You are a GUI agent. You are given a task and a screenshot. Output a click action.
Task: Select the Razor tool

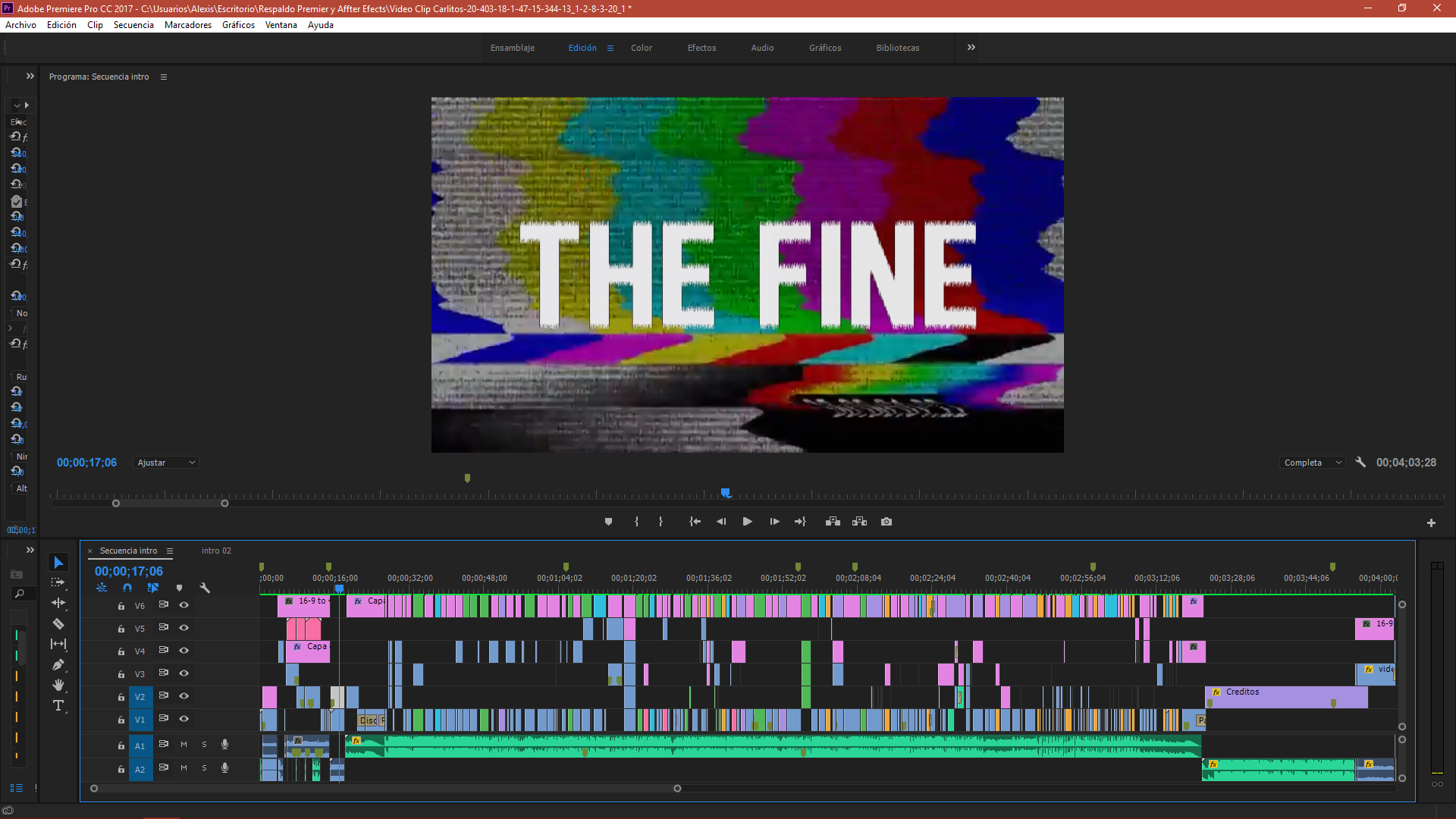[58, 623]
